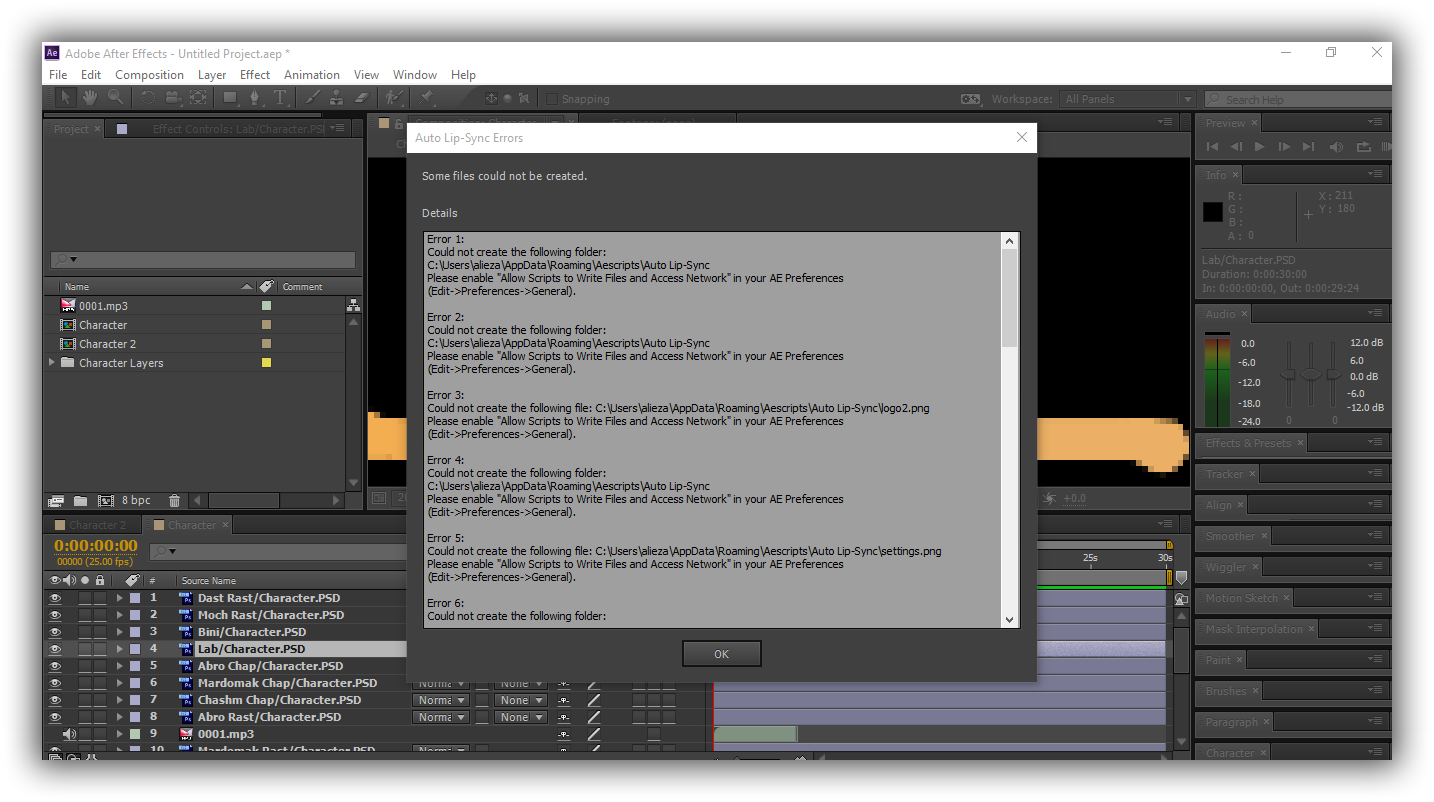Image resolution: width=1434 pixels, height=802 pixels.
Task: Select the Unified Camera tool
Action: [x=172, y=97]
